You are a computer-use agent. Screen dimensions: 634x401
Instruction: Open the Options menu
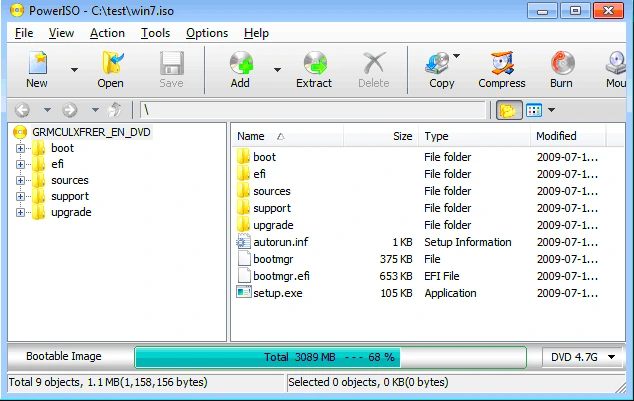point(207,33)
